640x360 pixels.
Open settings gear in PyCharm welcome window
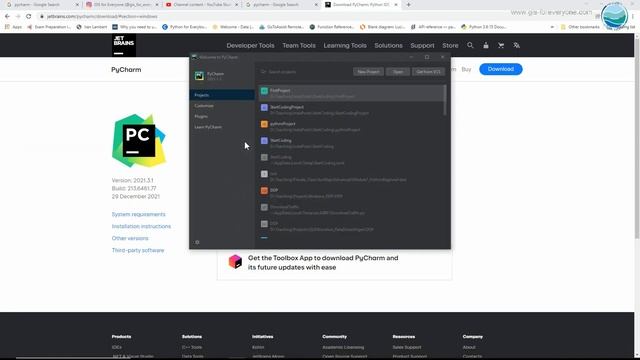point(197,242)
